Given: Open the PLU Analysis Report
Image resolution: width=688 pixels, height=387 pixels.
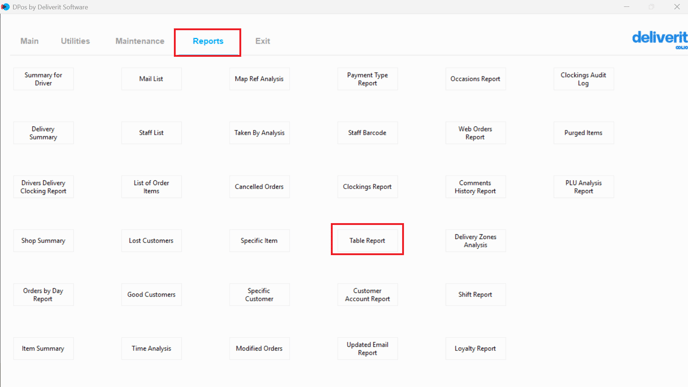Looking at the screenshot, I should (x=584, y=186).
